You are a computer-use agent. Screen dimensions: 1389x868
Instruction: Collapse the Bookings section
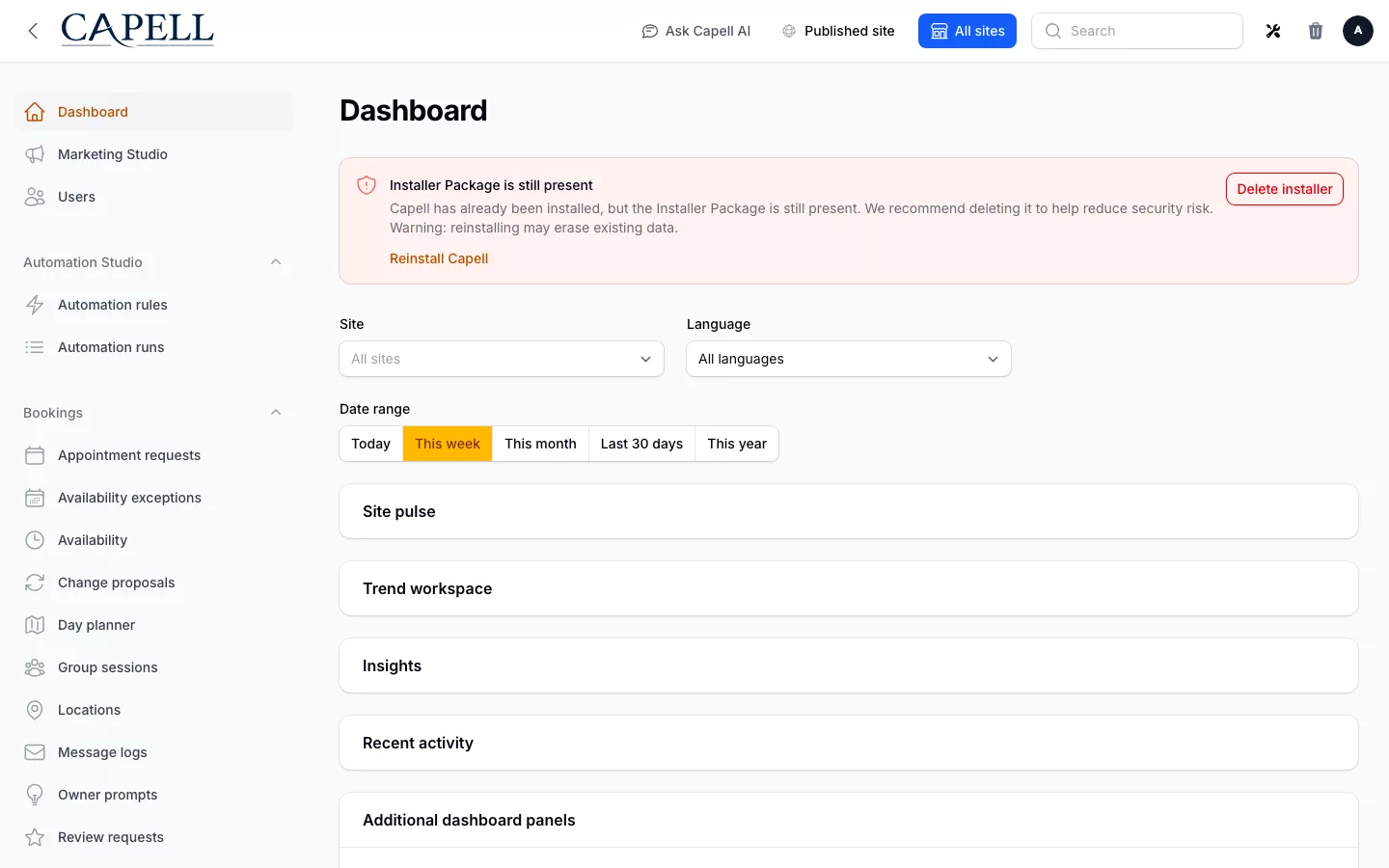point(276,413)
